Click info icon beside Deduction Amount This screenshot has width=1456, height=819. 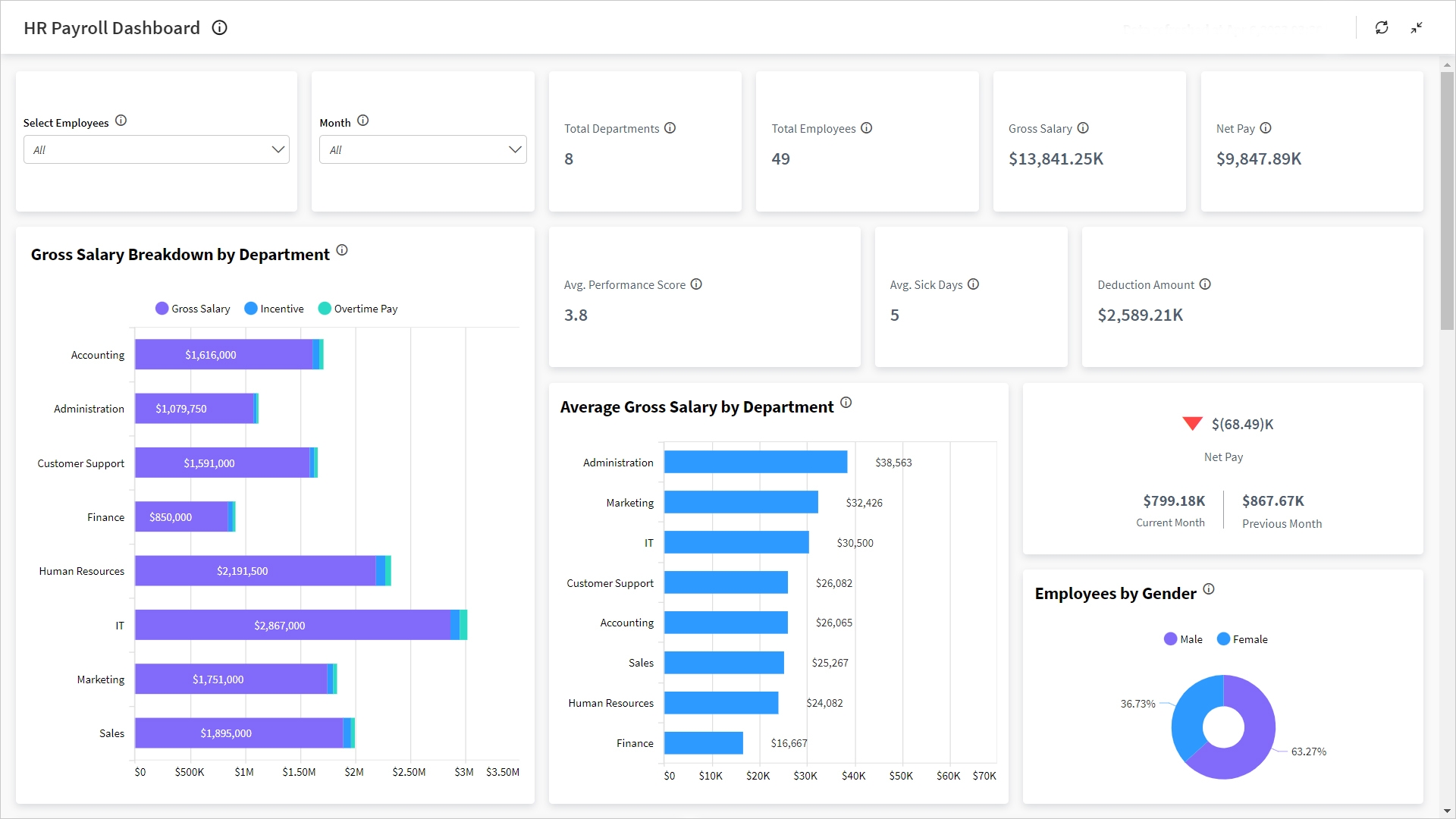[1205, 284]
